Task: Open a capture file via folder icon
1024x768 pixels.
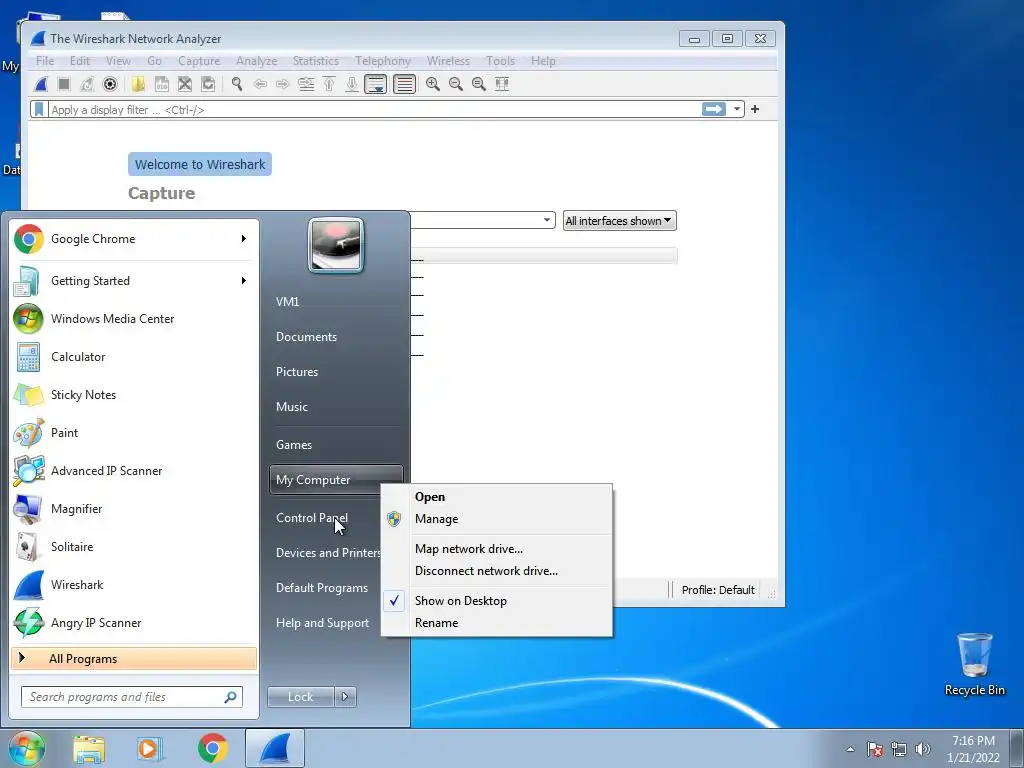Action: 138,84
